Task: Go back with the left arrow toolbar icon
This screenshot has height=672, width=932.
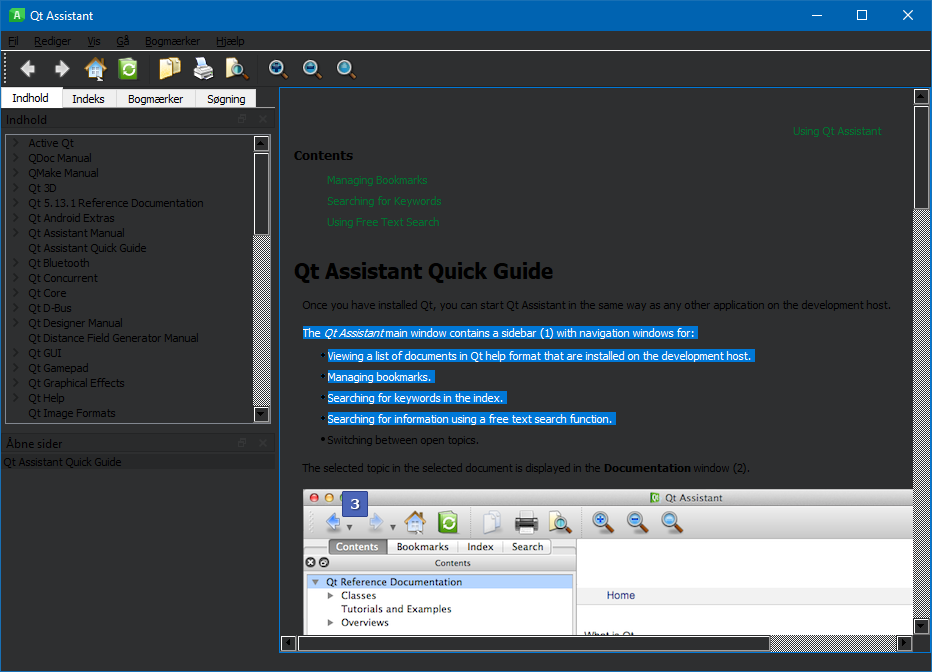Action: pos(28,69)
